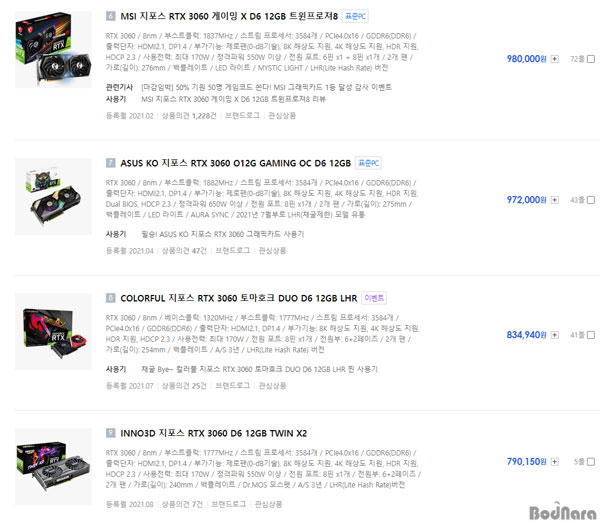Check the compare box for ASUS KO RTX 3060
600x523 pixels.
point(591,200)
